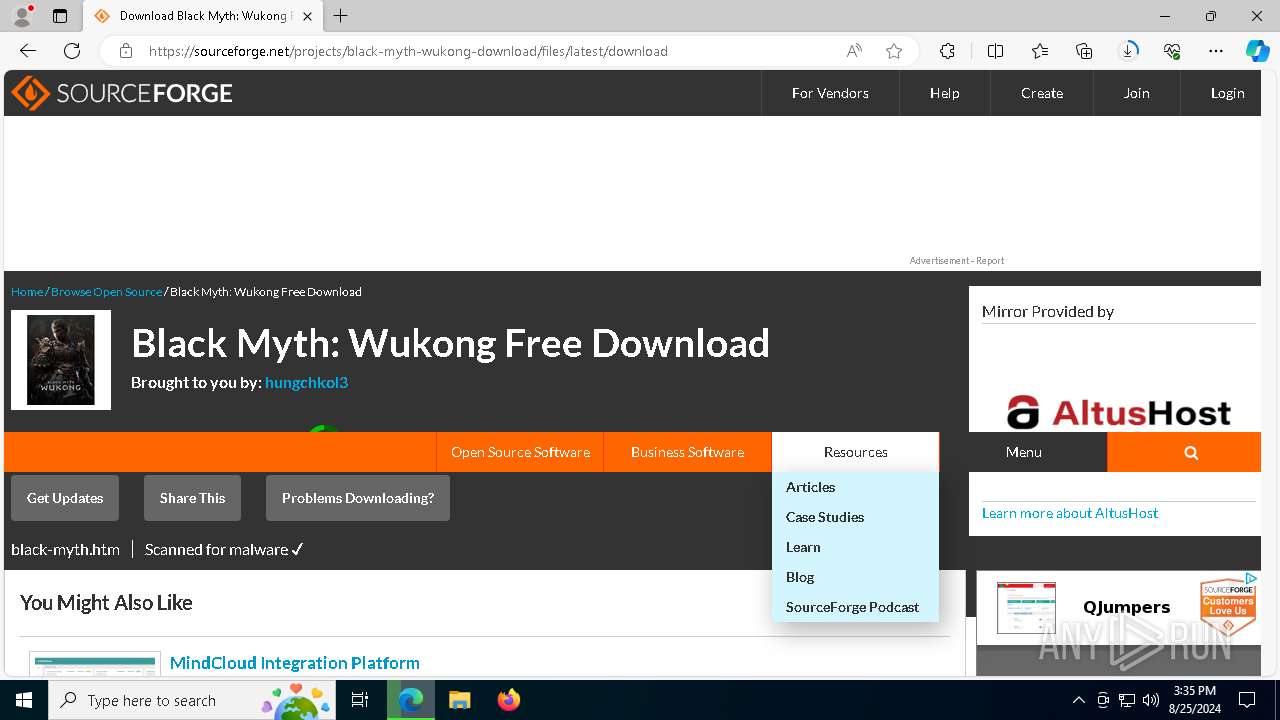This screenshot has height=720, width=1280.
Task: Close the Black Myth Wukong tab
Action: point(307,16)
